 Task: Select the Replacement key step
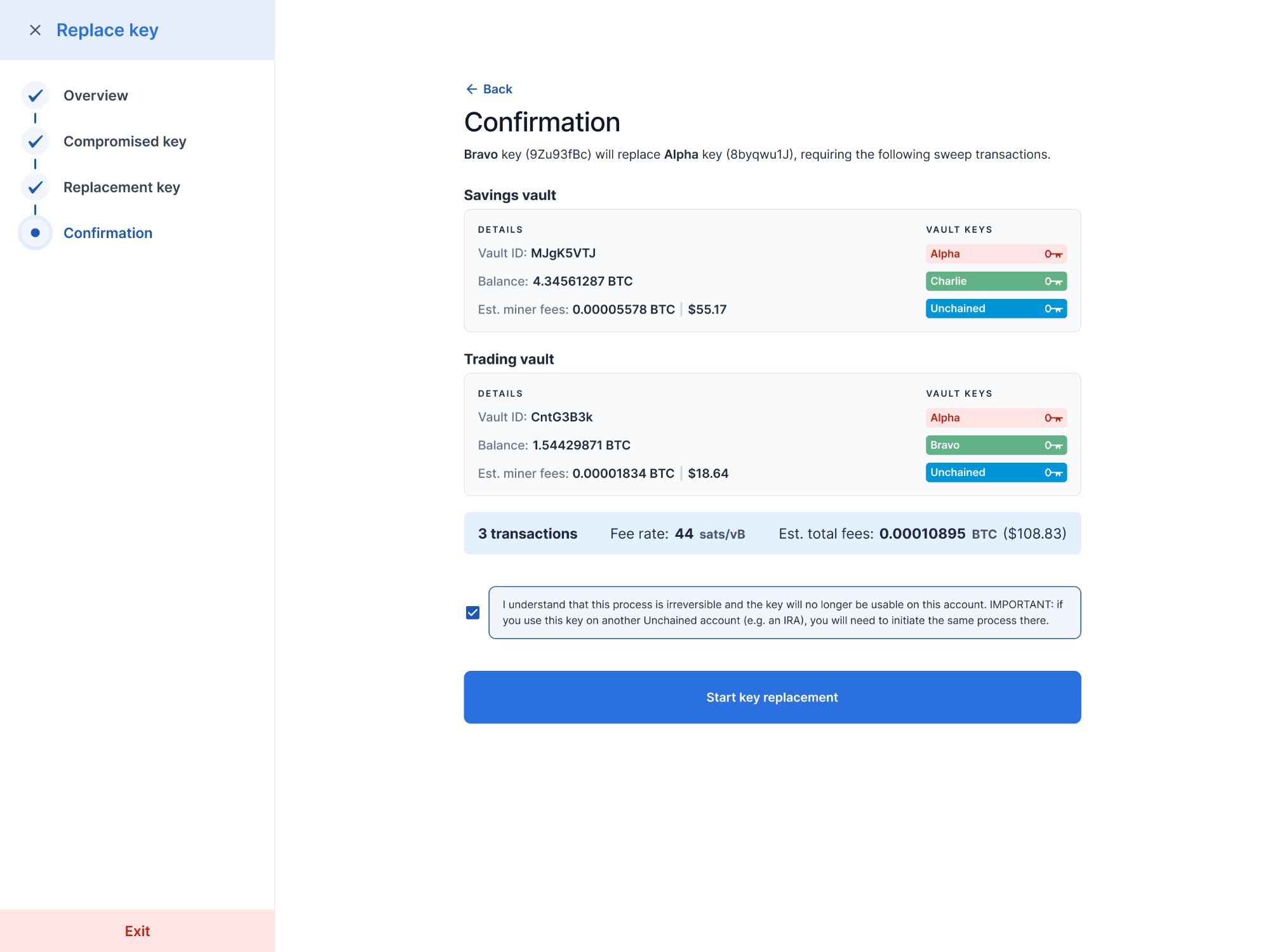click(x=121, y=187)
